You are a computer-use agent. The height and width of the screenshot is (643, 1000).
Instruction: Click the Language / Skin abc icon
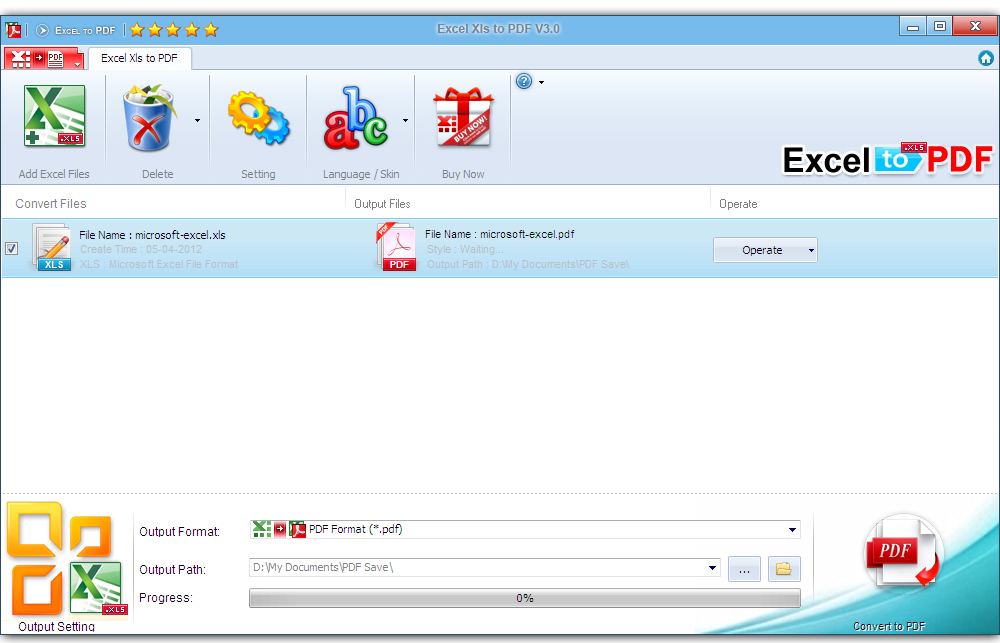355,119
